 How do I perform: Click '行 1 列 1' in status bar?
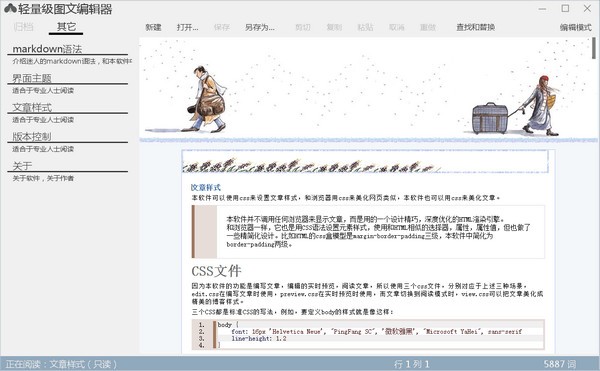412,364
